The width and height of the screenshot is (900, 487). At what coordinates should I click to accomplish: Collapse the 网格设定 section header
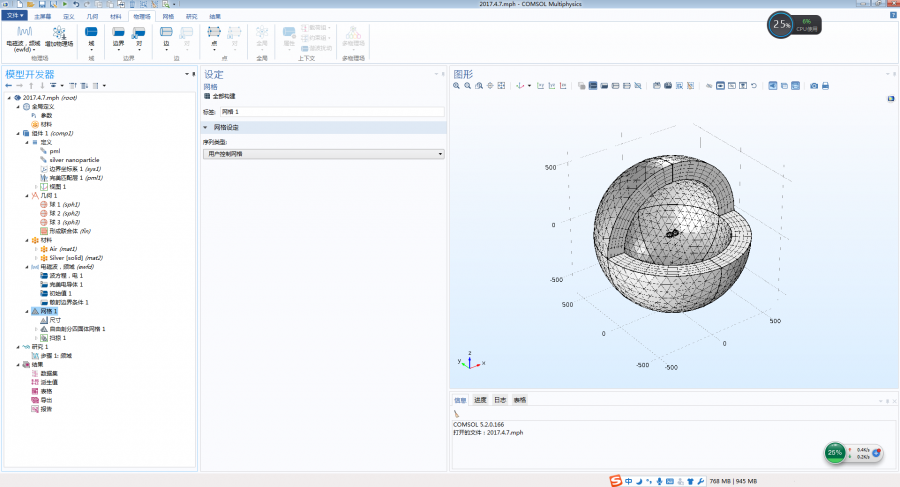206,128
